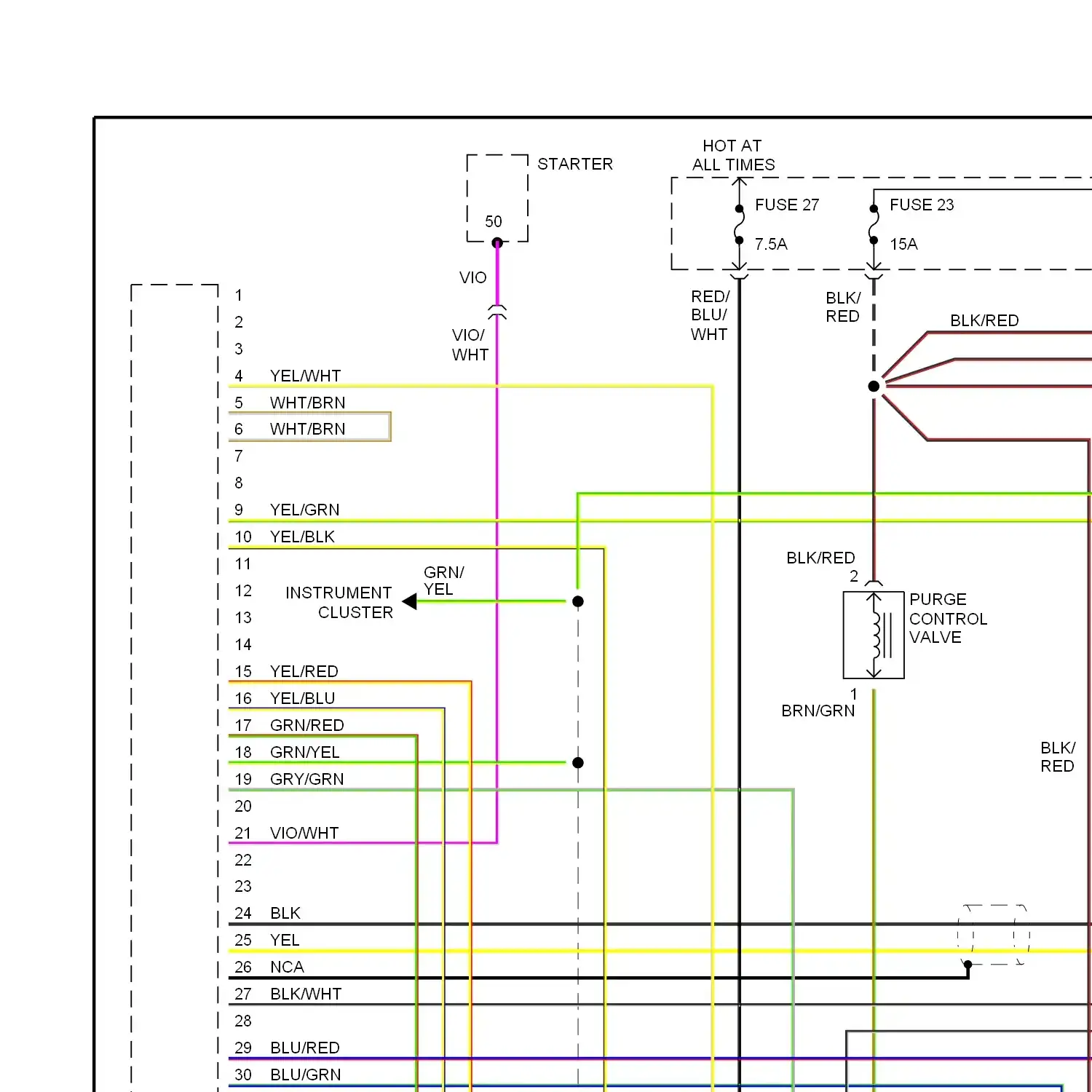
Task: Click the INSTRUMENT CLUSTER label
Action: 339,602
